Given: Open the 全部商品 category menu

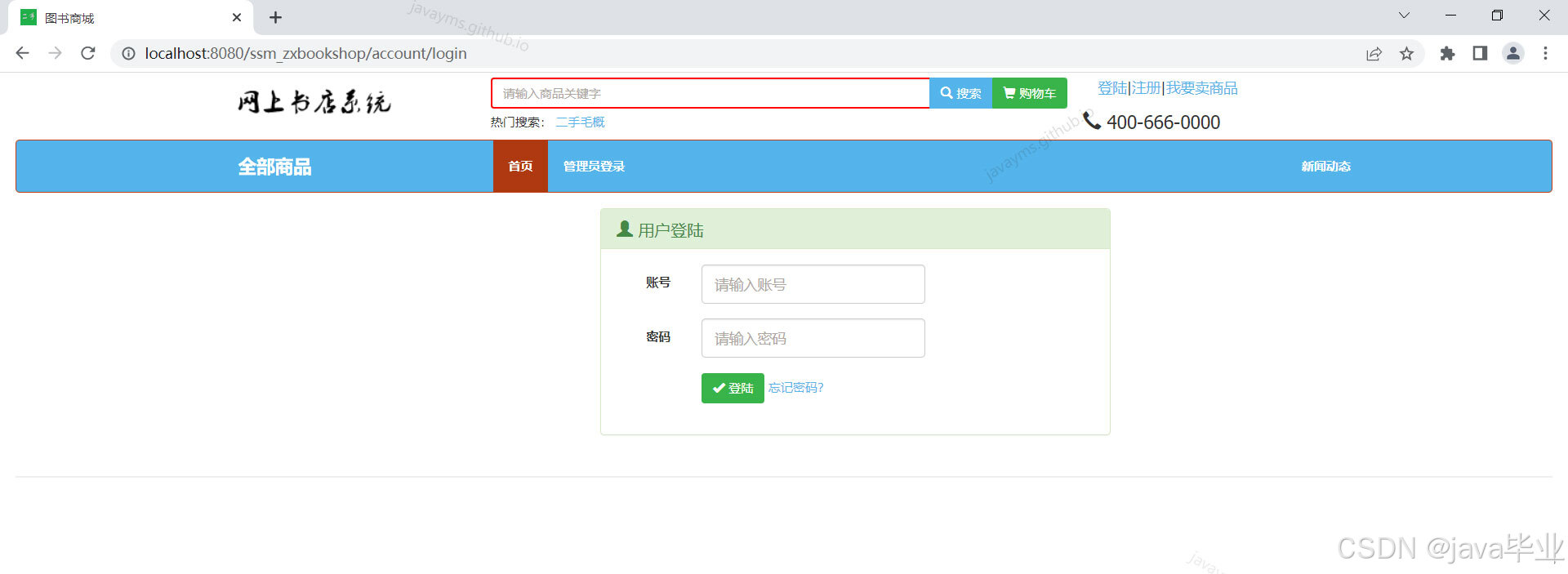Looking at the screenshot, I should click(x=274, y=167).
